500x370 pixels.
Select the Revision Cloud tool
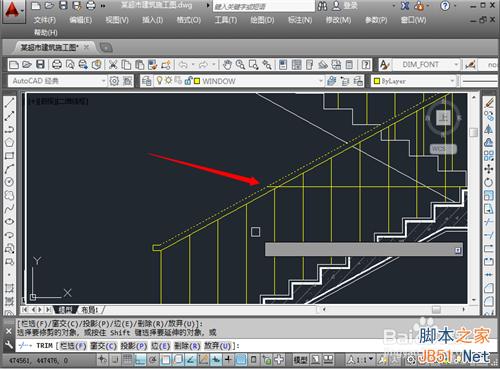click(x=9, y=195)
